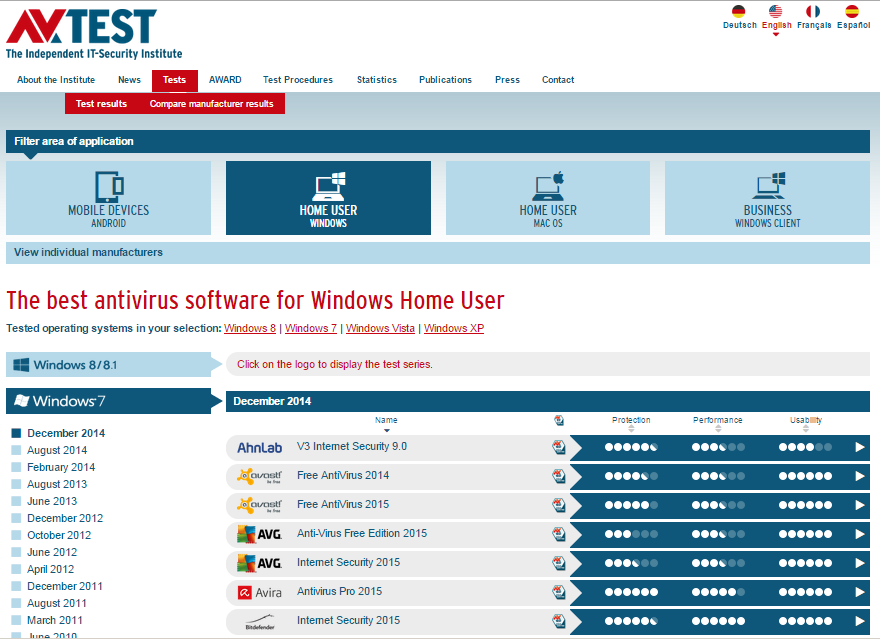The image size is (880, 639).
Task: Follow the Windows 8 link
Action: [x=250, y=328]
